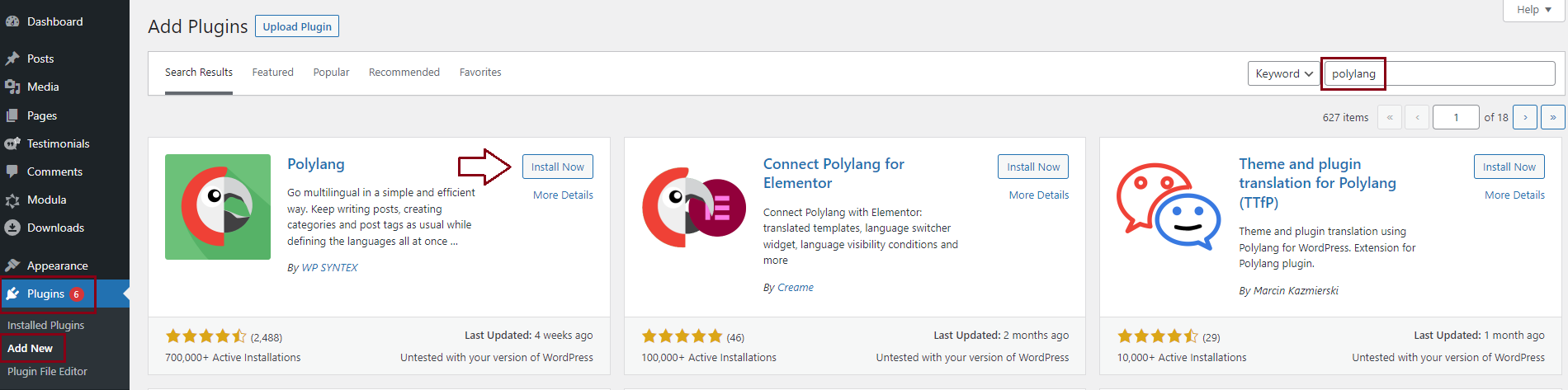Click the Pages icon in sidebar
This screenshot has width=1568, height=390.
12,115
